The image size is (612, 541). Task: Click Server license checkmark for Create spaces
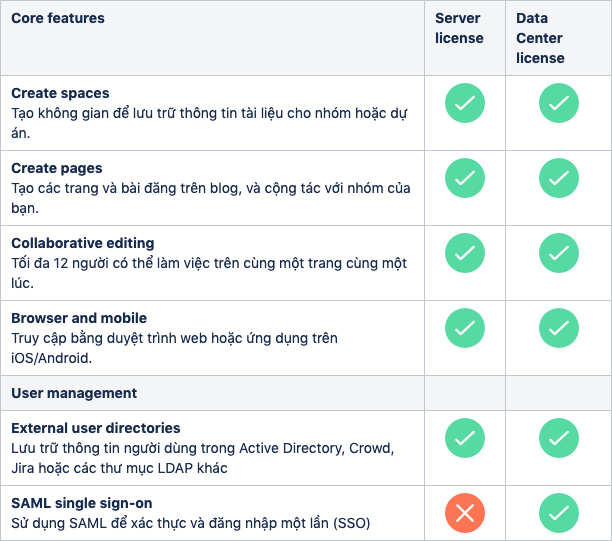[464, 103]
